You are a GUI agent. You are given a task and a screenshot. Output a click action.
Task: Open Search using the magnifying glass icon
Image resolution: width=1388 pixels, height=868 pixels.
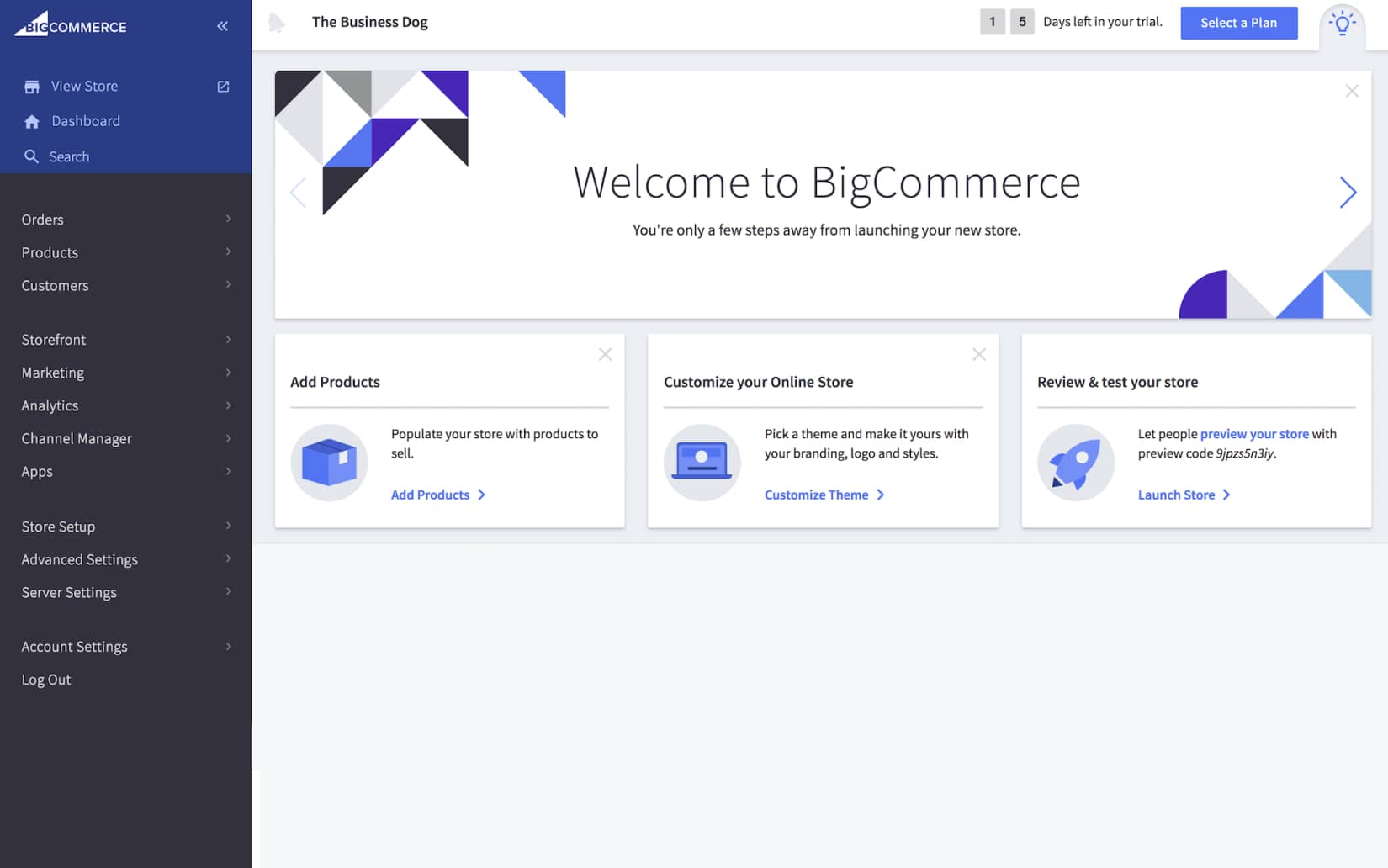pyautogui.click(x=31, y=156)
